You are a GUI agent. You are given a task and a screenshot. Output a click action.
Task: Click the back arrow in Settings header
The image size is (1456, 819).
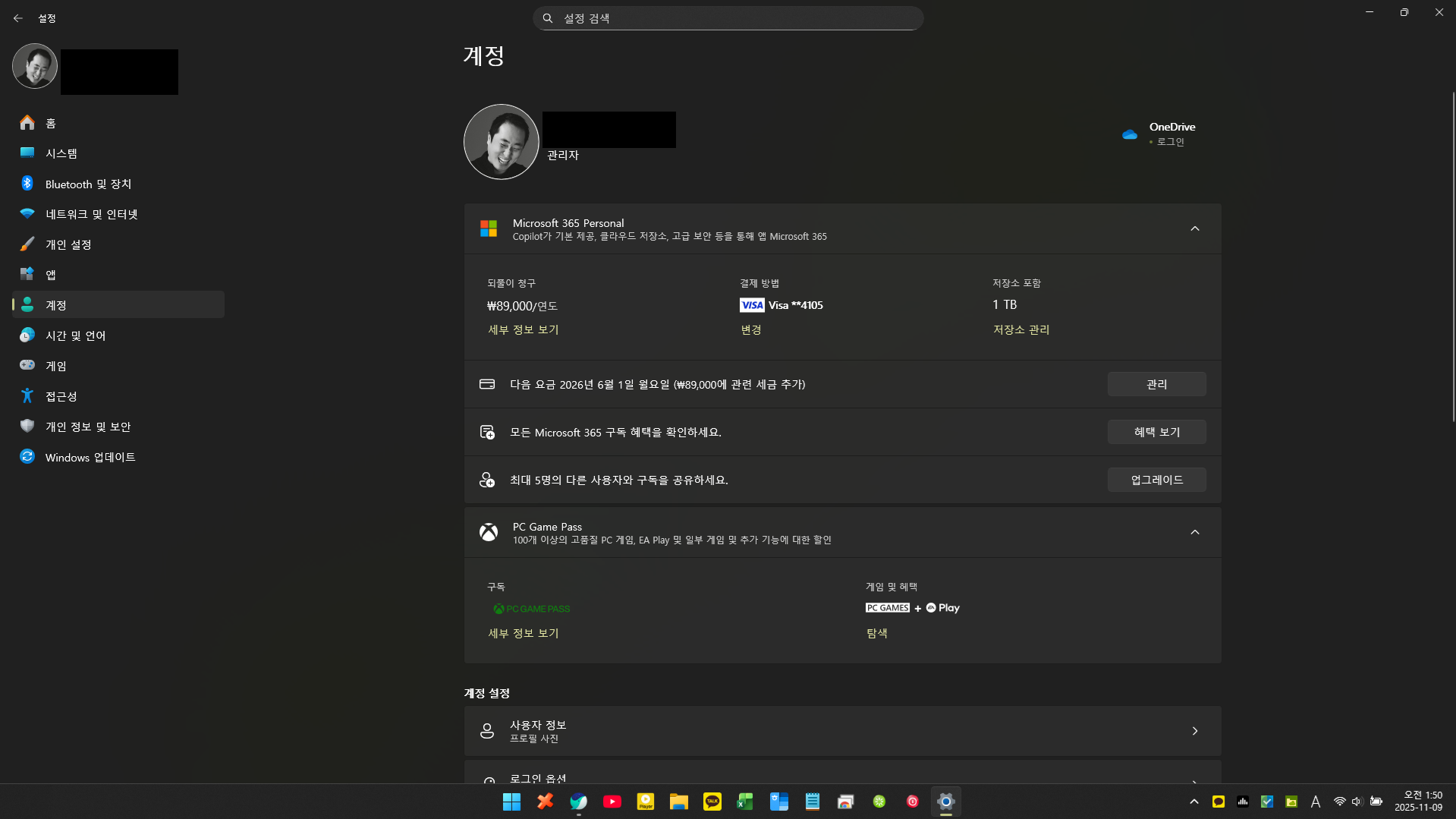pyautogui.click(x=18, y=18)
